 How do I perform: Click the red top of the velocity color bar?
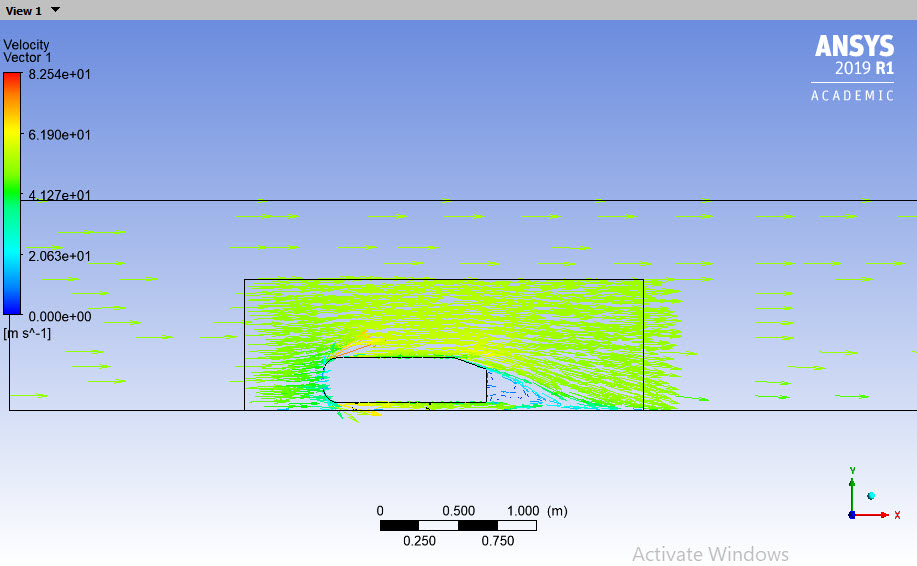[x=11, y=78]
